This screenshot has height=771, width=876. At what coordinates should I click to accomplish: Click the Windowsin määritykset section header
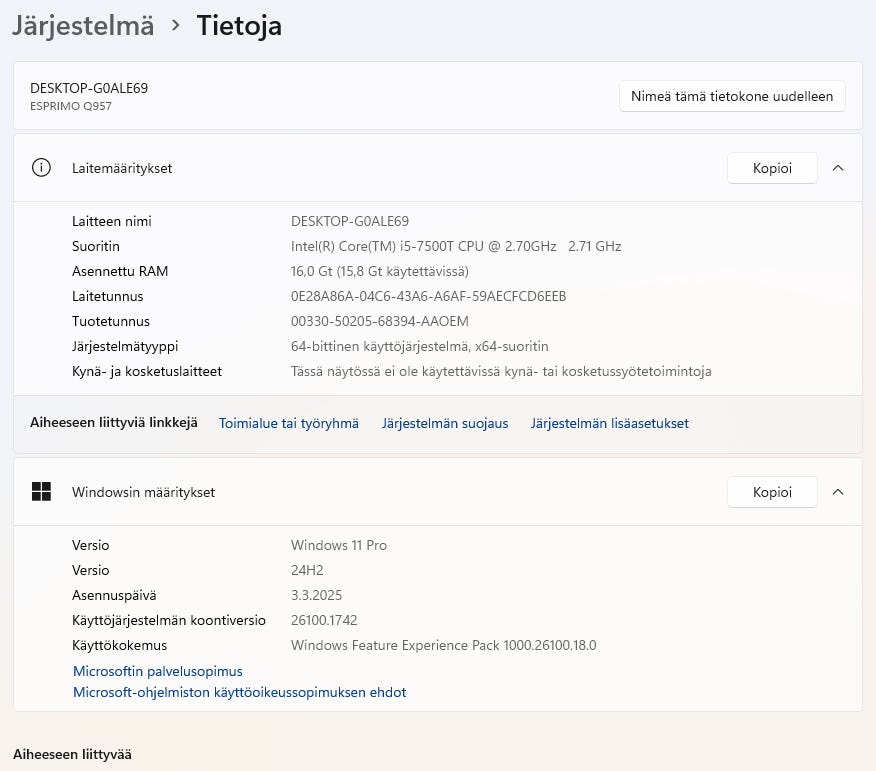(143, 492)
